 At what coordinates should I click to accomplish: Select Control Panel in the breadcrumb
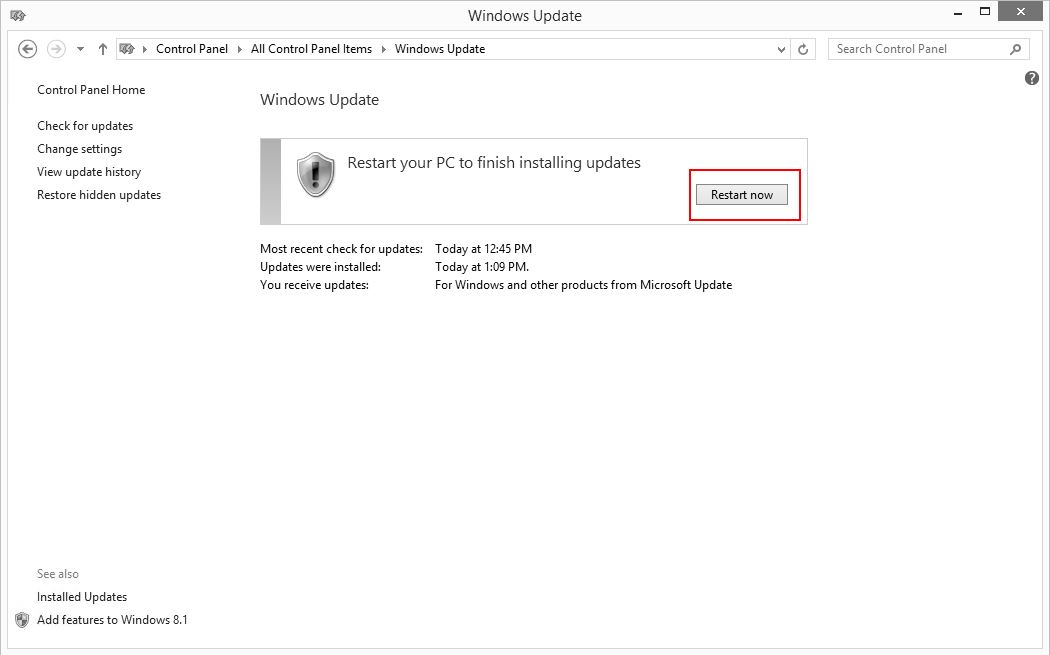pyautogui.click(x=192, y=49)
